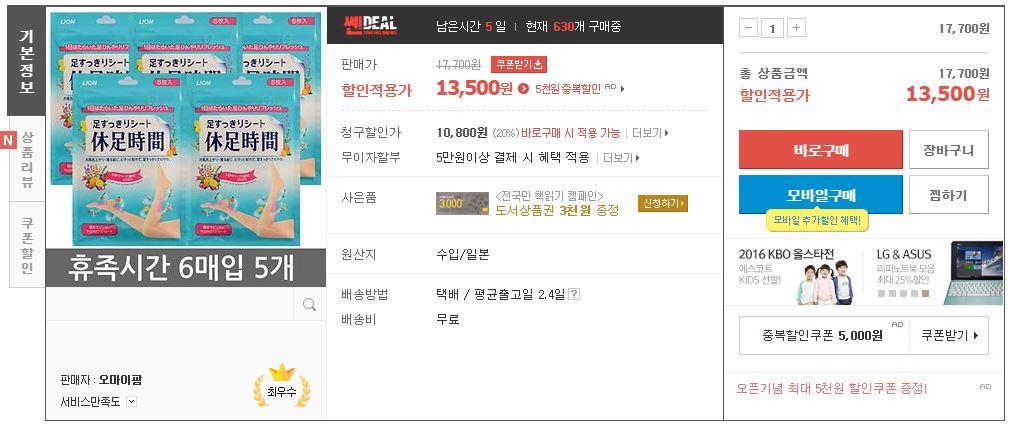
Task: Expand 더보기 next to 청구할인가
Action: pyautogui.click(x=650, y=133)
